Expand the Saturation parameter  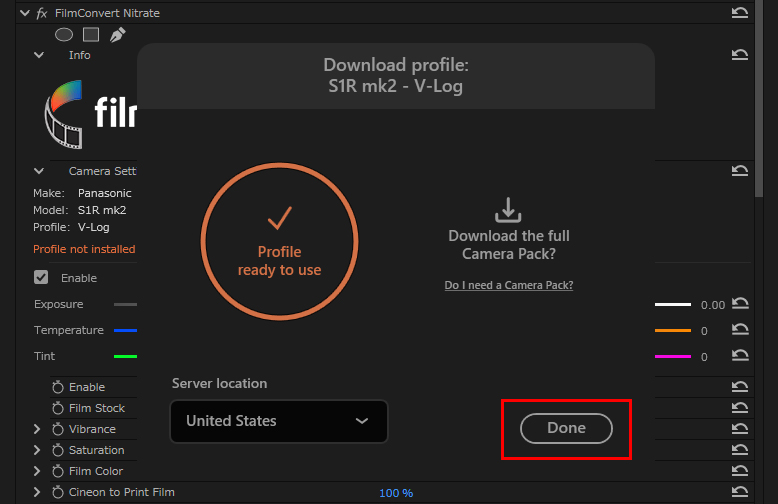[x=37, y=450]
